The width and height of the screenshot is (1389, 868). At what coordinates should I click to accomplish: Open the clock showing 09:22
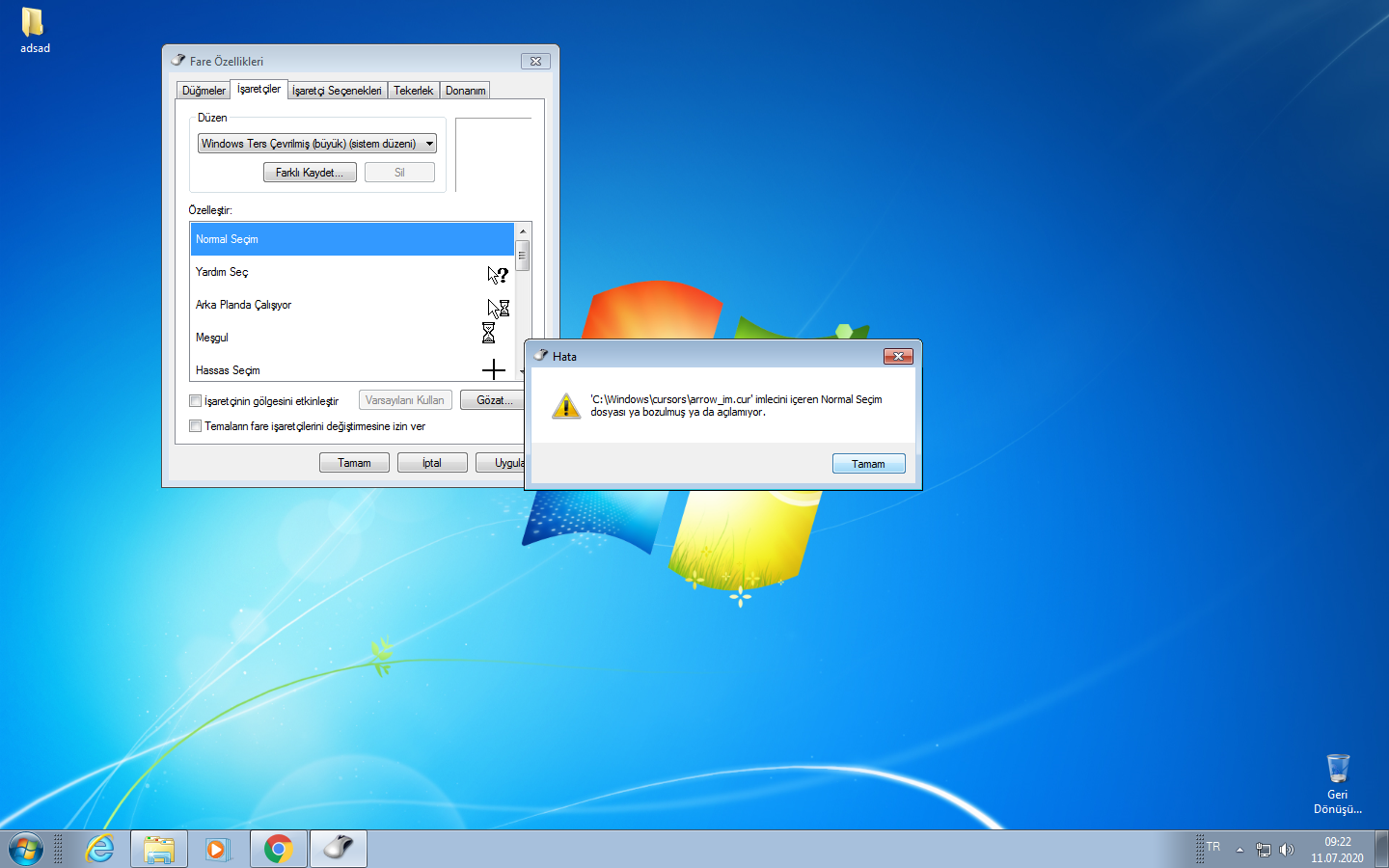click(1337, 850)
